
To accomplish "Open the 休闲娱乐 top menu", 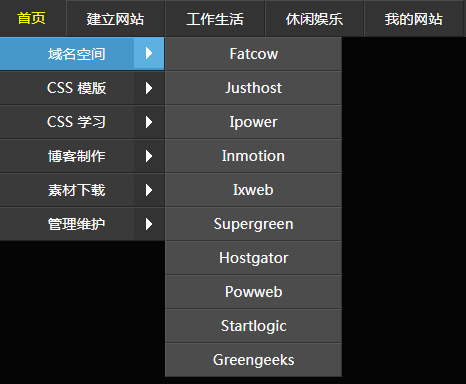I will 314,19.
